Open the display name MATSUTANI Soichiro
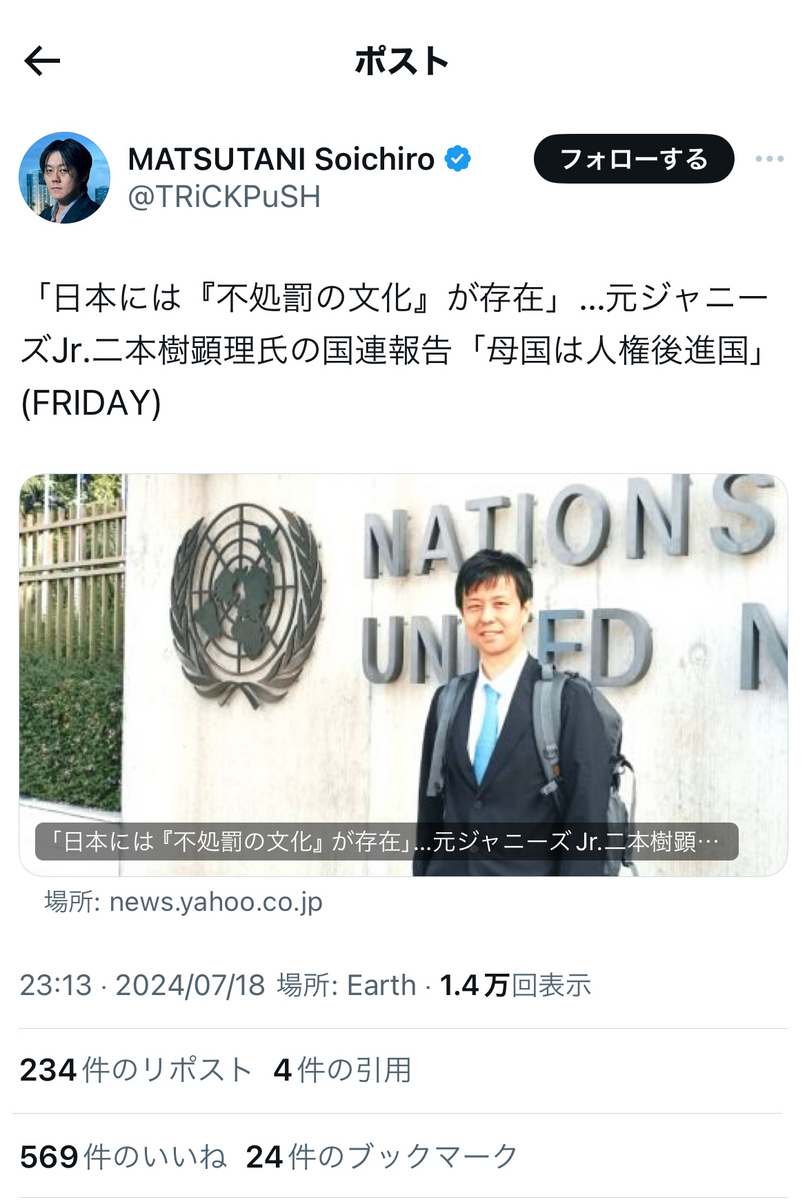The height and width of the screenshot is (1200, 807). click(282, 158)
